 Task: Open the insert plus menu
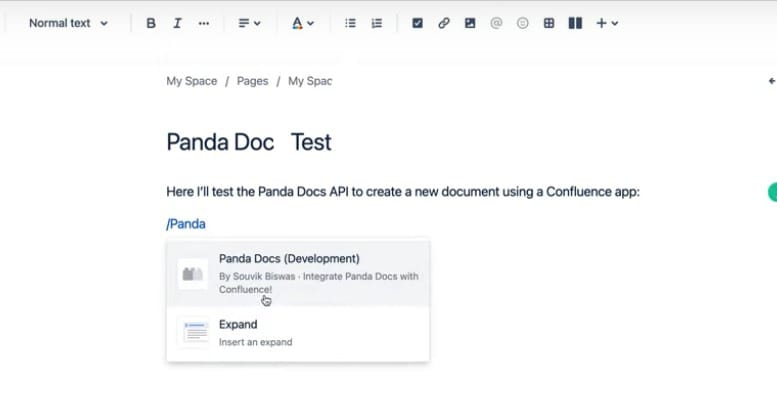(x=607, y=23)
